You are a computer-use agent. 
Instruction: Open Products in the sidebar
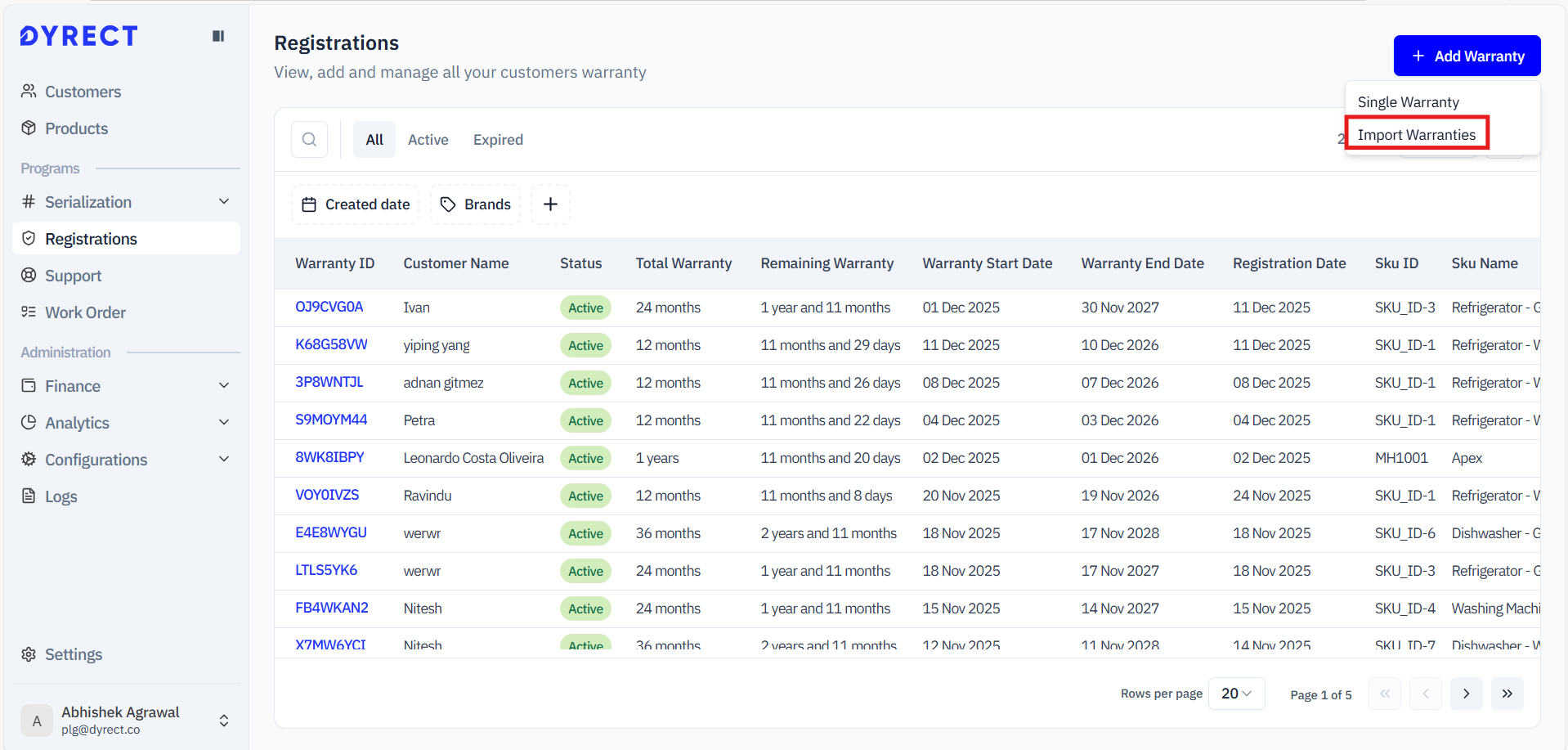click(76, 128)
